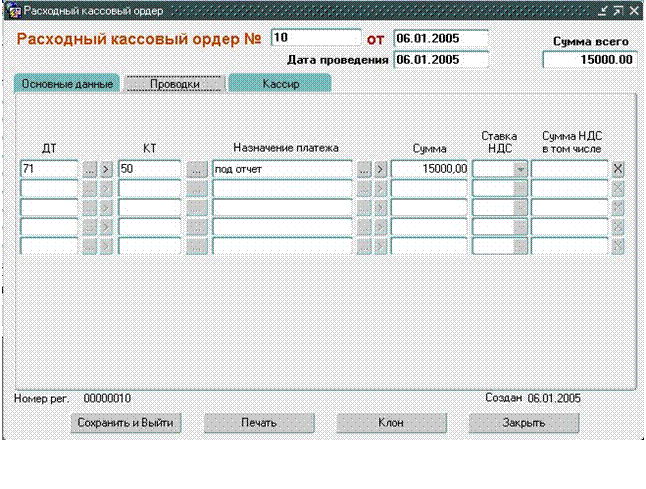Click the order number field containing 10
The height and width of the screenshot is (489, 646).
click(x=316, y=38)
